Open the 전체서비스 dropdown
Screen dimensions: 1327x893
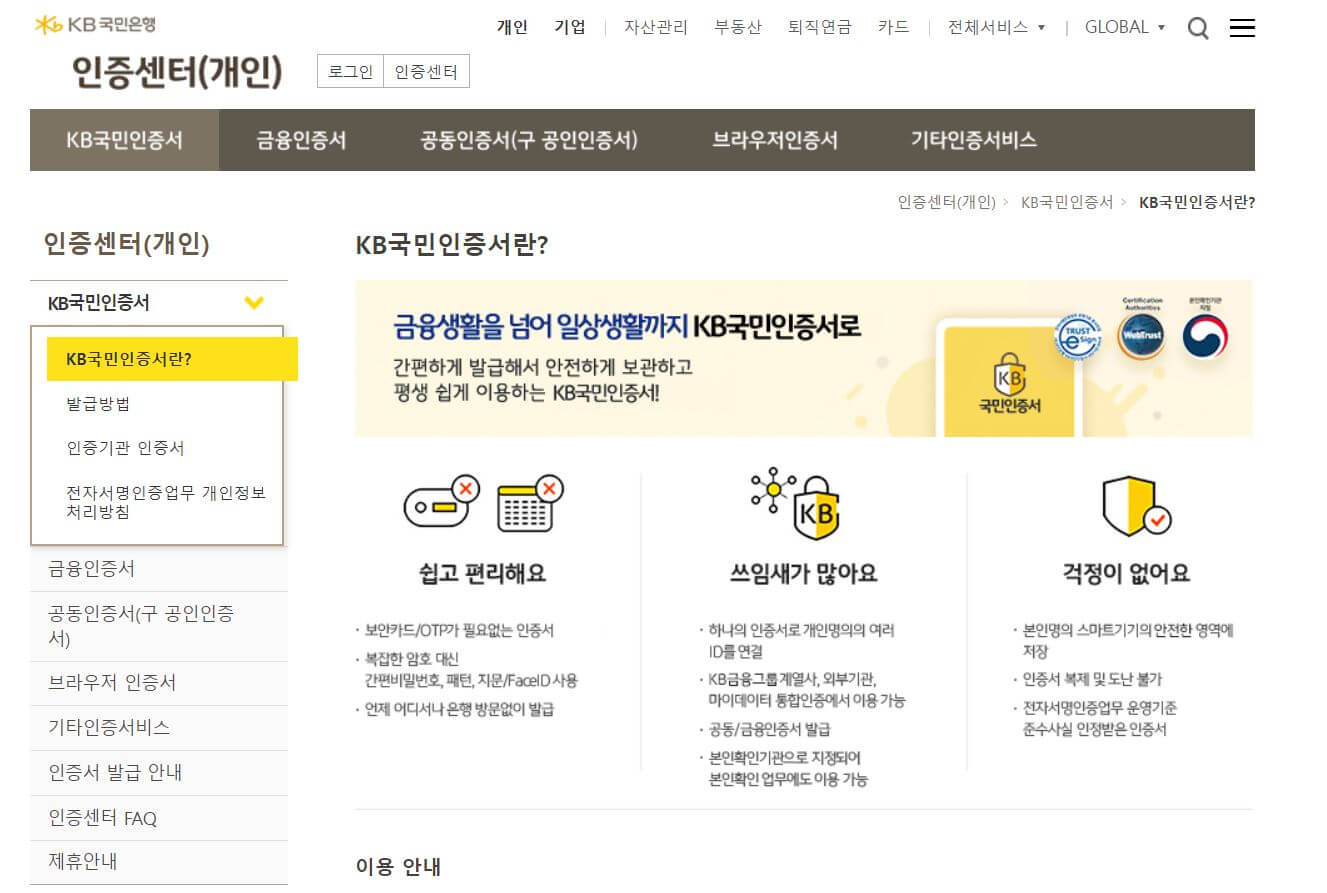[996, 28]
